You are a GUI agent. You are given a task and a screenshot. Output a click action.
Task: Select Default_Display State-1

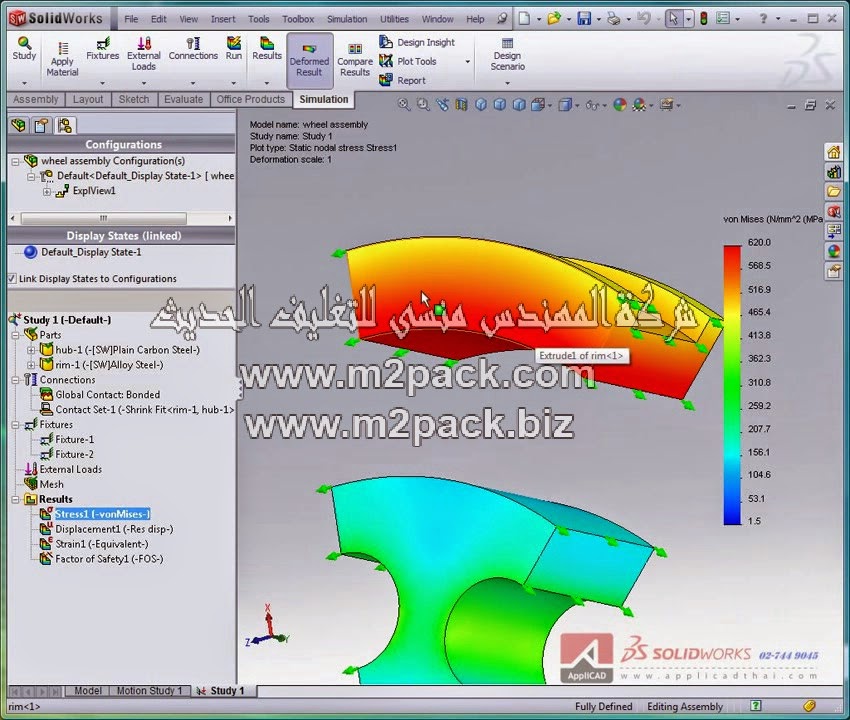pyautogui.click(x=91, y=252)
